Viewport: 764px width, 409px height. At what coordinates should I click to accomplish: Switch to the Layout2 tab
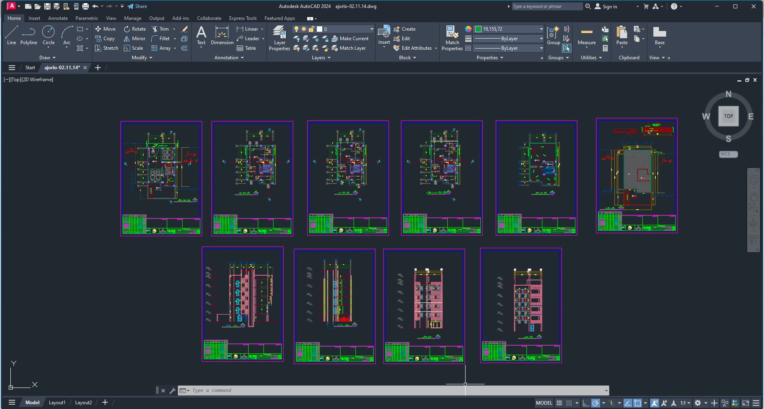83,403
